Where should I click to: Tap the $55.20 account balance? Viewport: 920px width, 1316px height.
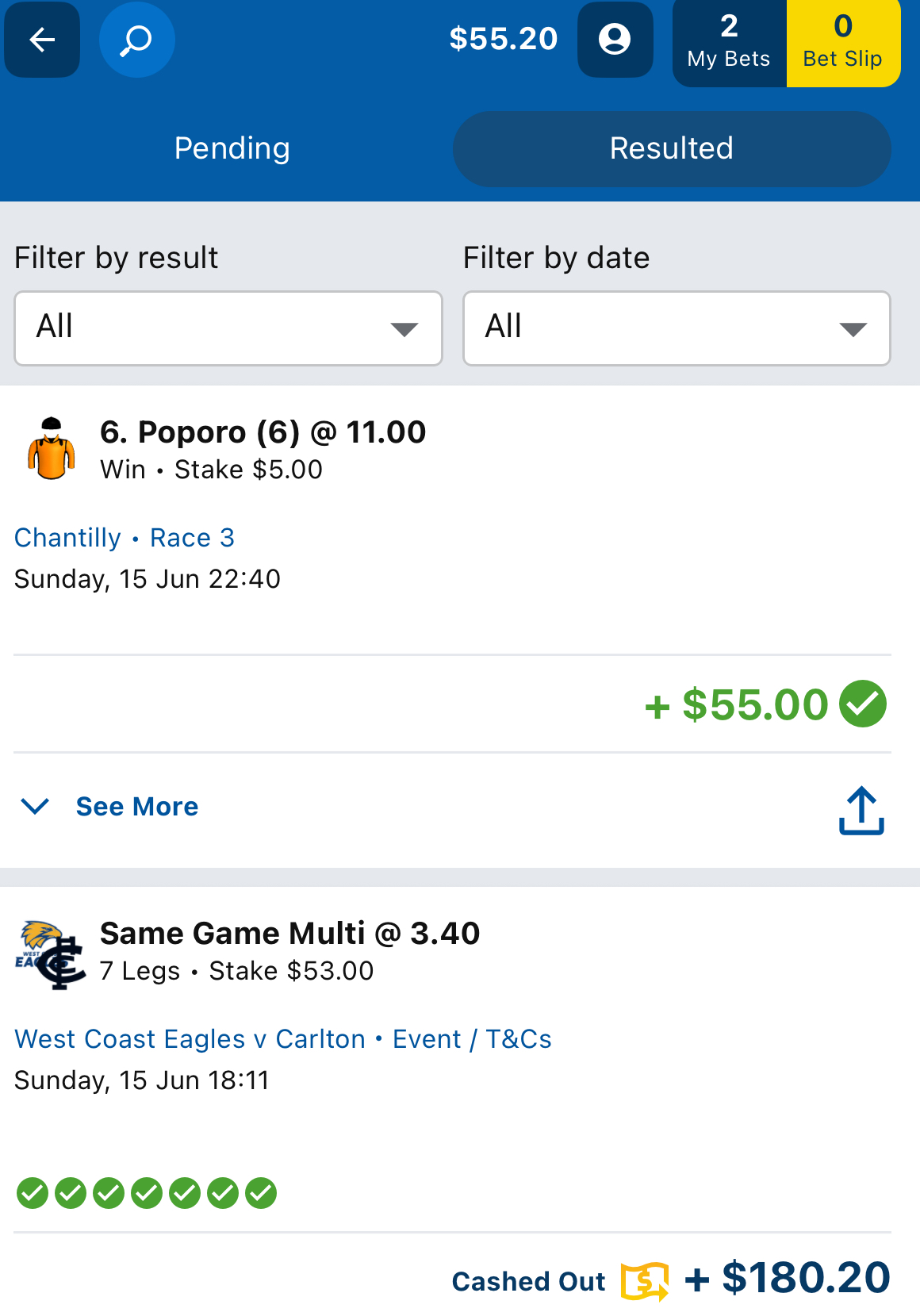pyautogui.click(x=504, y=39)
